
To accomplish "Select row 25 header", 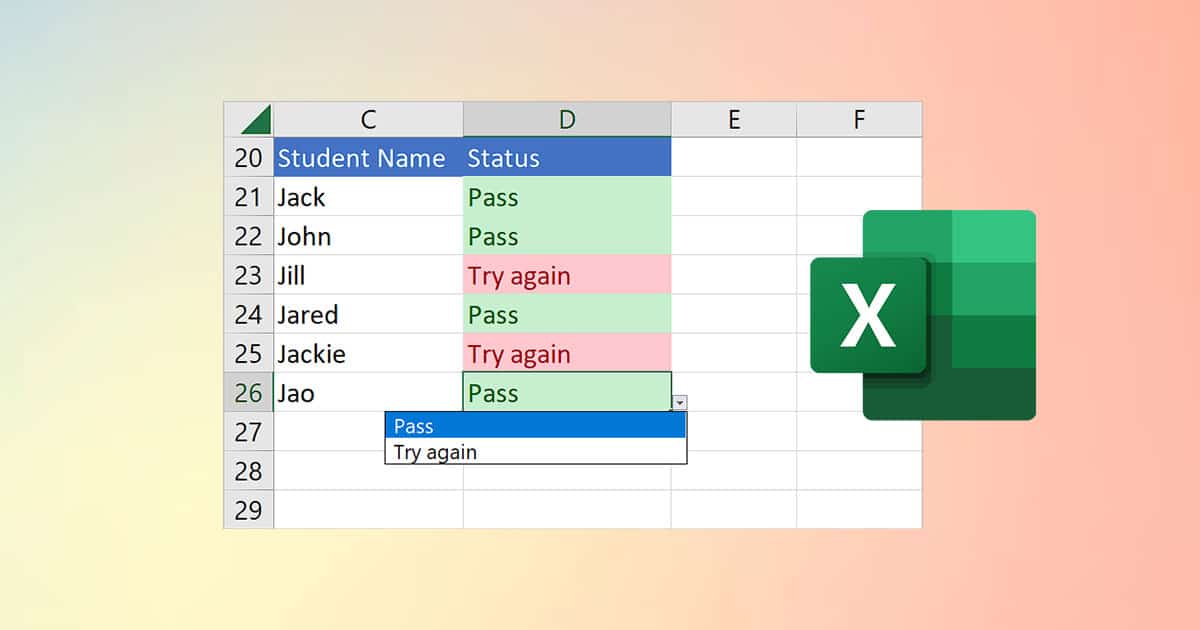I will pyautogui.click(x=248, y=352).
